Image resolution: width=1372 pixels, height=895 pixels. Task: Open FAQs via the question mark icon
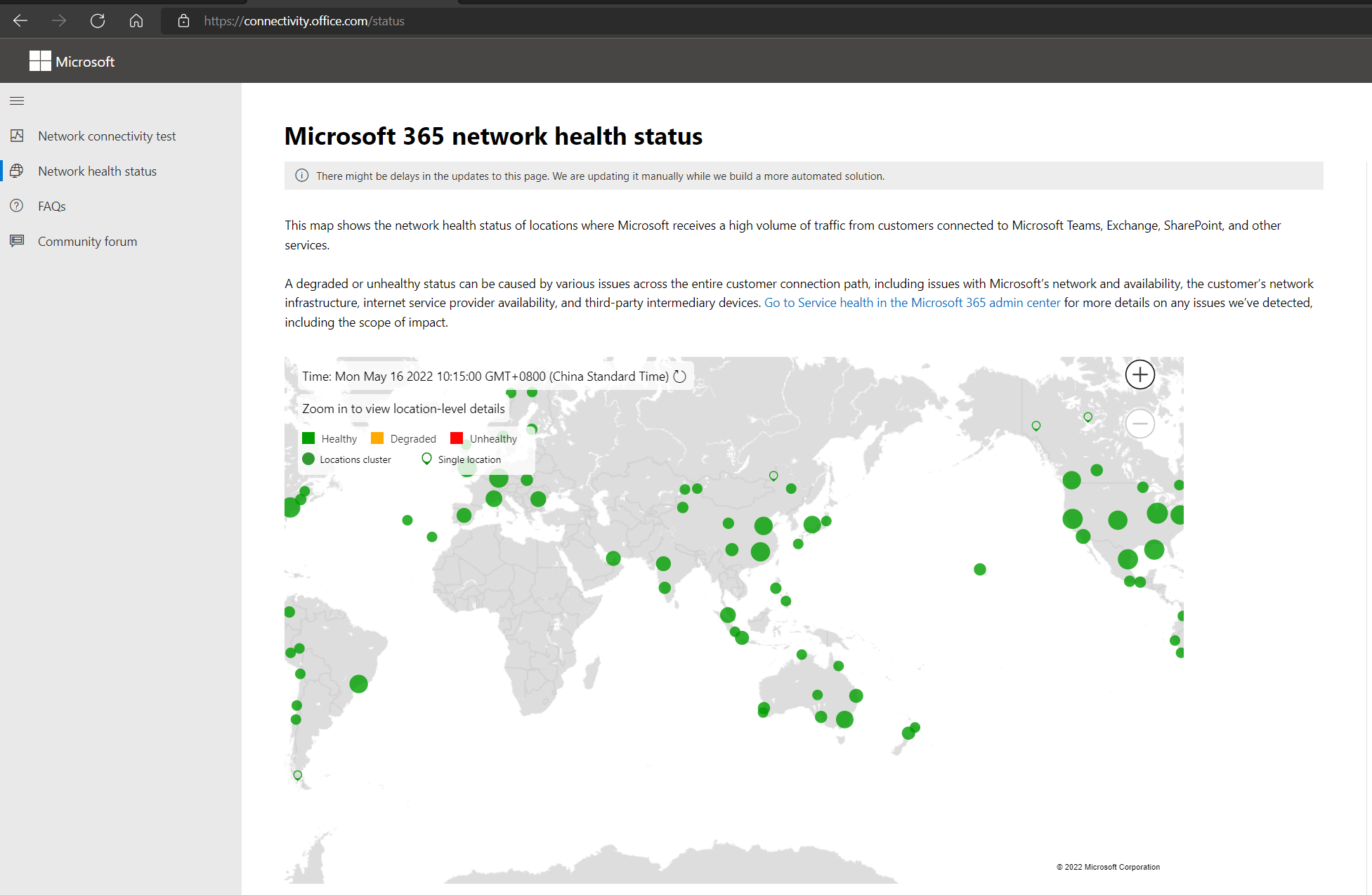[16, 205]
